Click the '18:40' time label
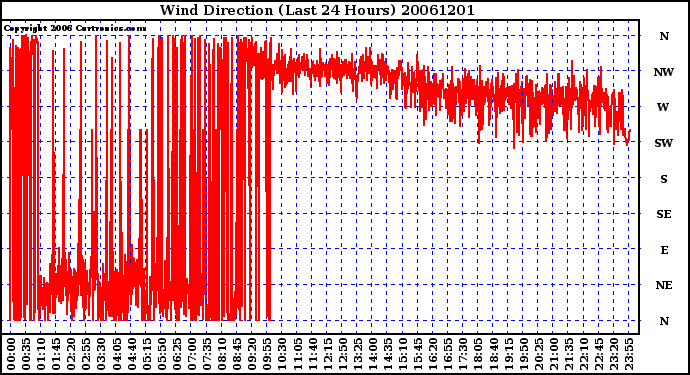This screenshot has height=375, width=690. tap(493, 354)
